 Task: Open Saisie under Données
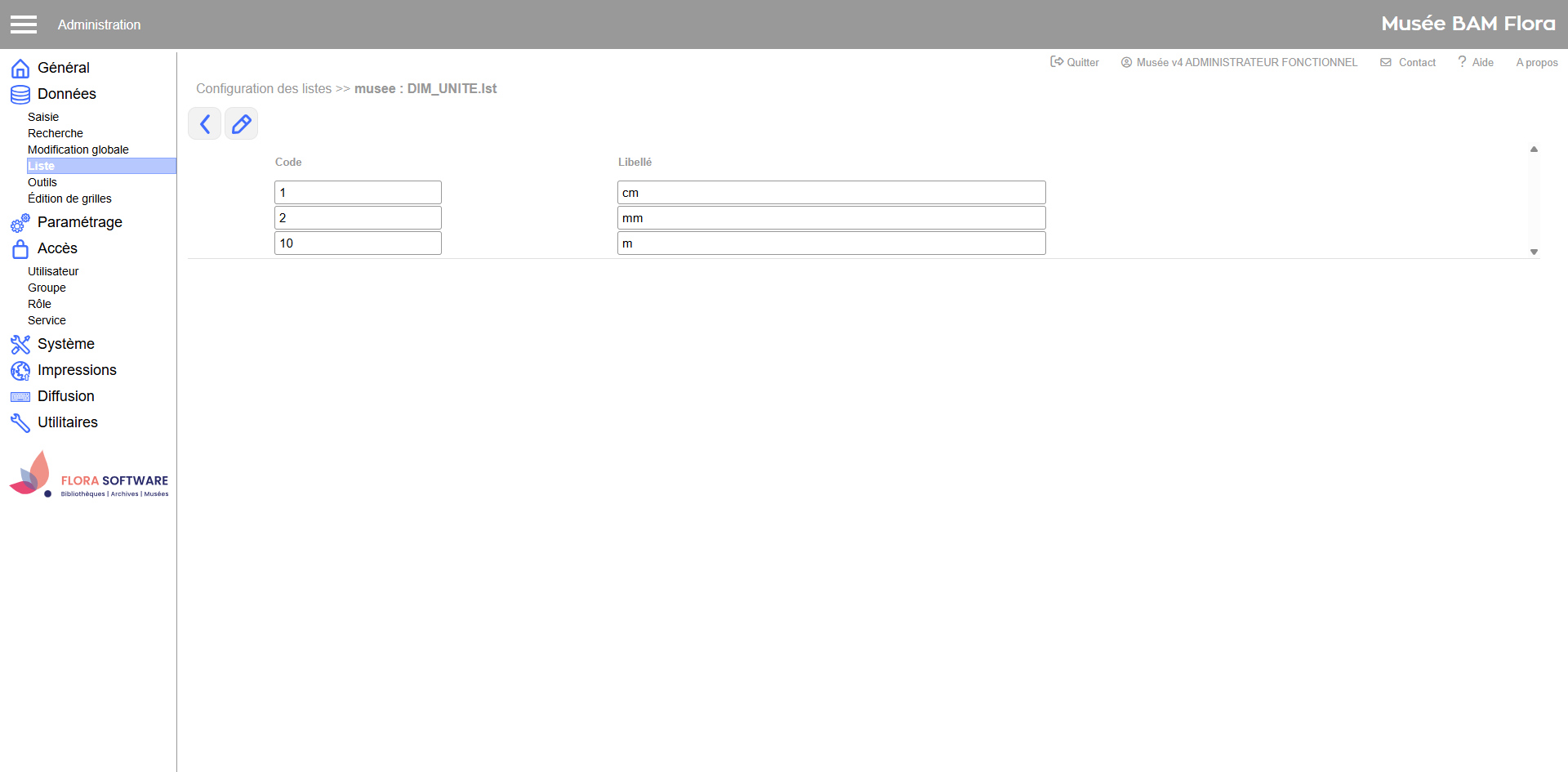point(43,117)
